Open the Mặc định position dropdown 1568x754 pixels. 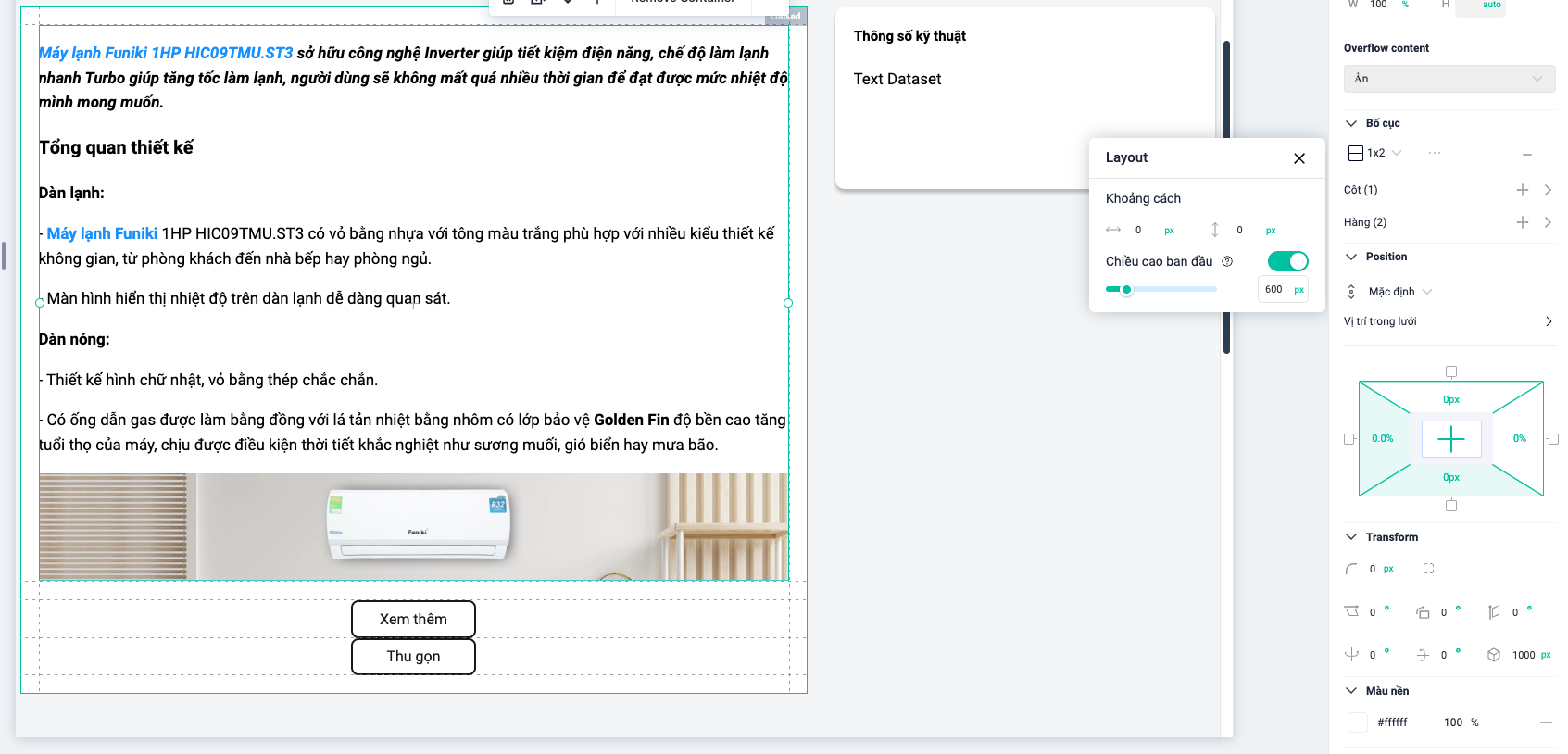point(1399,292)
